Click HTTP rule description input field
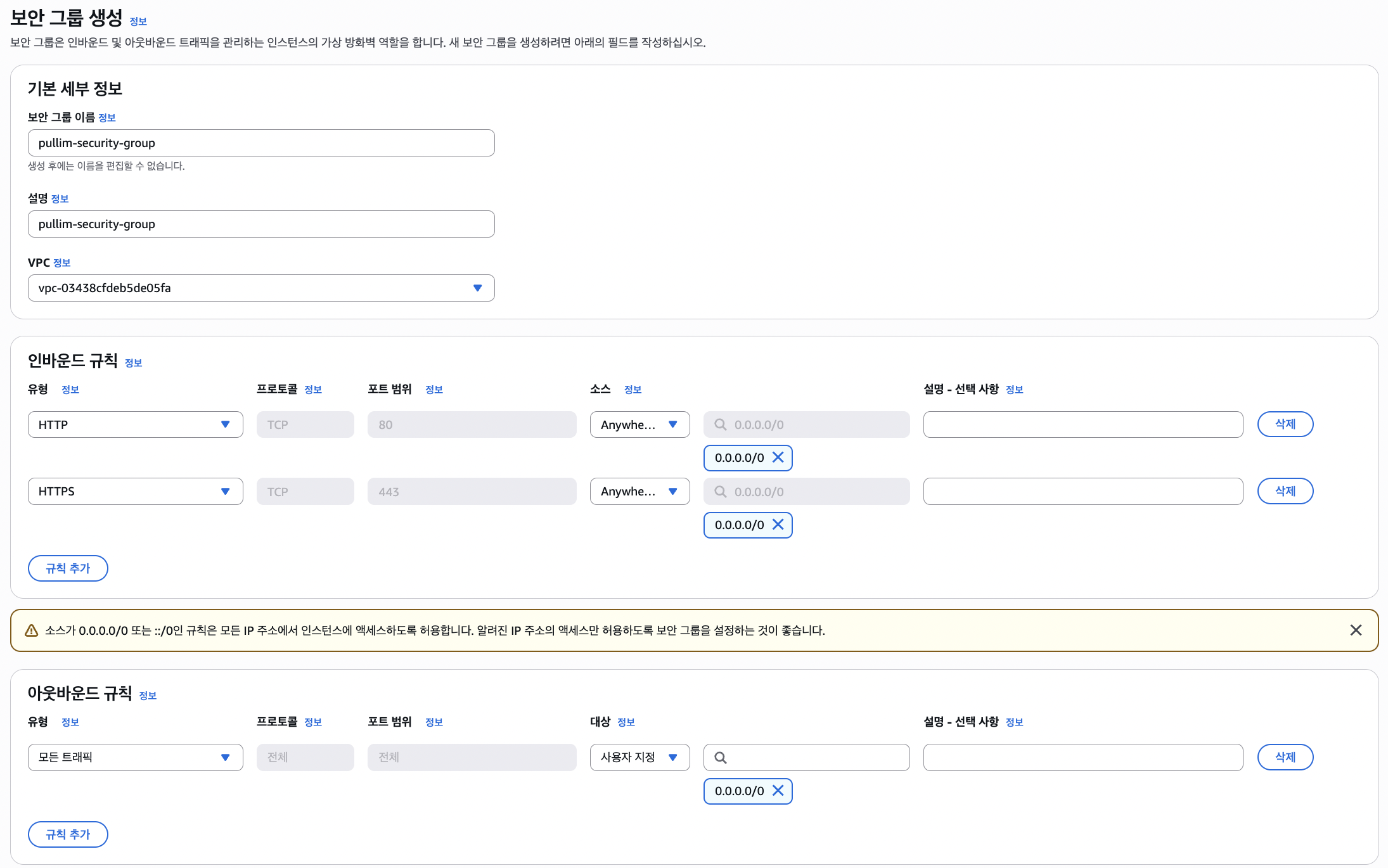The width and height of the screenshot is (1388, 868). click(x=1083, y=424)
